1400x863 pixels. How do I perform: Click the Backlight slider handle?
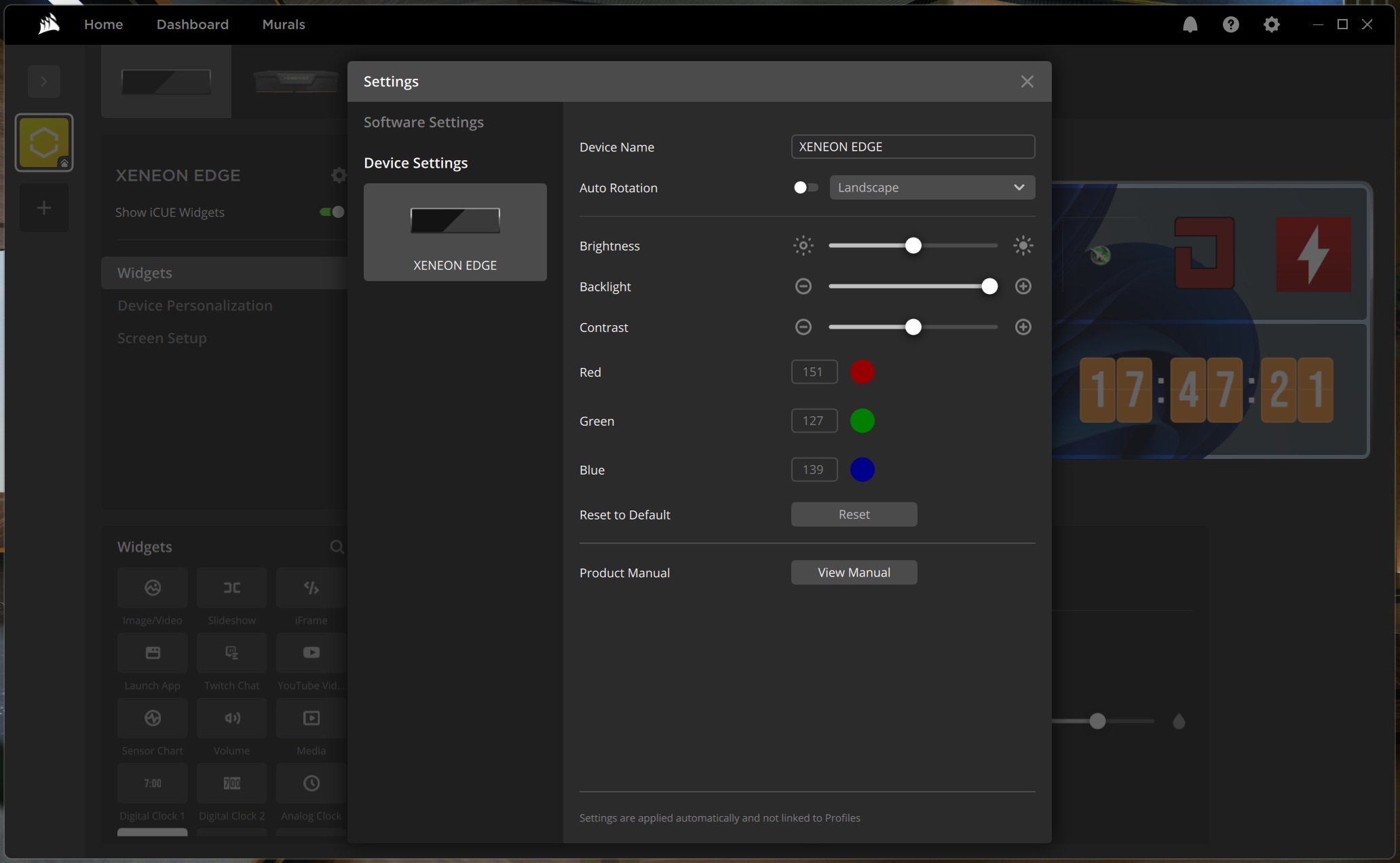pos(989,287)
